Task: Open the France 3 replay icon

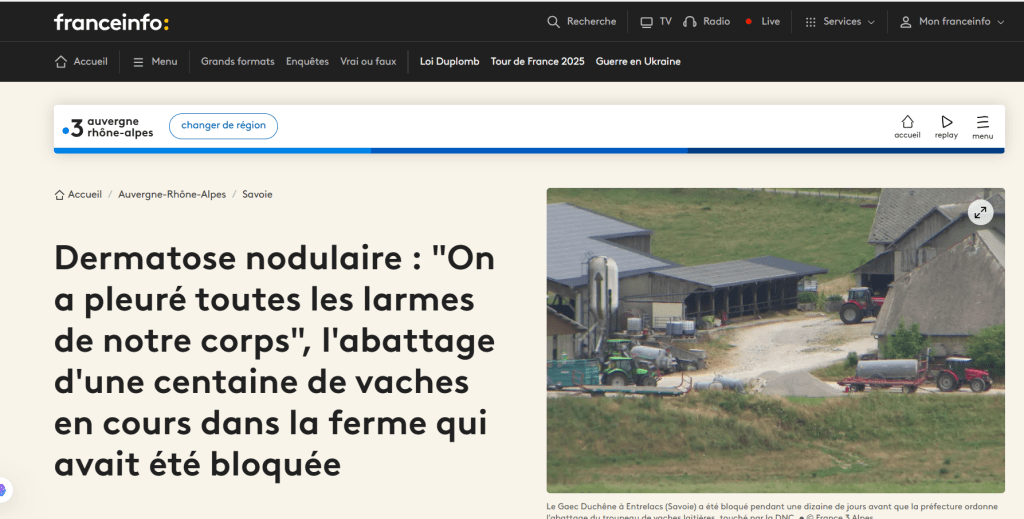Action: pyautogui.click(x=946, y=127)
